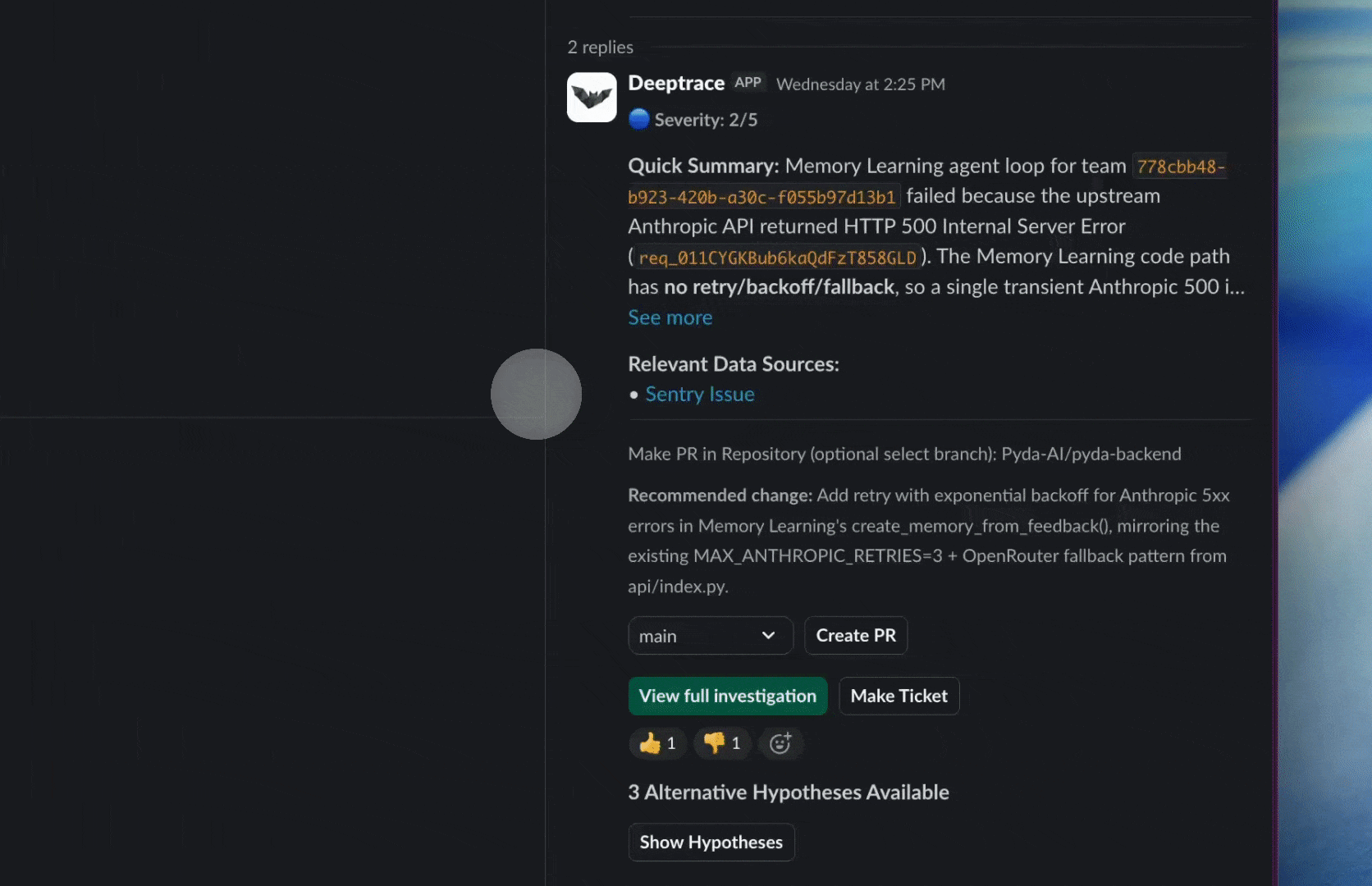Click the Create PR button
The width and height of the screenshot is (1372, 886).
pos(856,635)
